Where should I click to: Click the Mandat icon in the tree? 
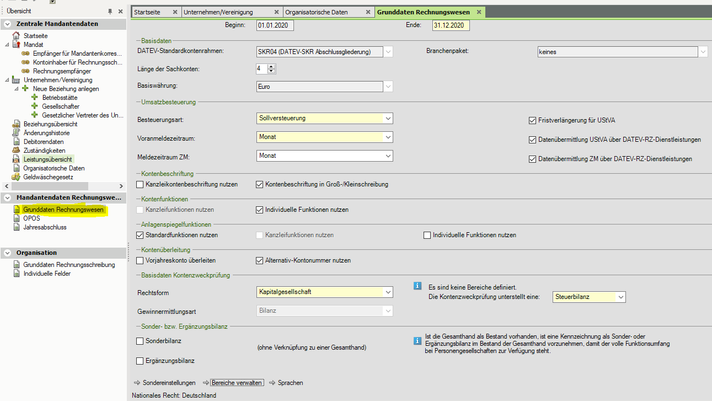[x=16, y=44]
